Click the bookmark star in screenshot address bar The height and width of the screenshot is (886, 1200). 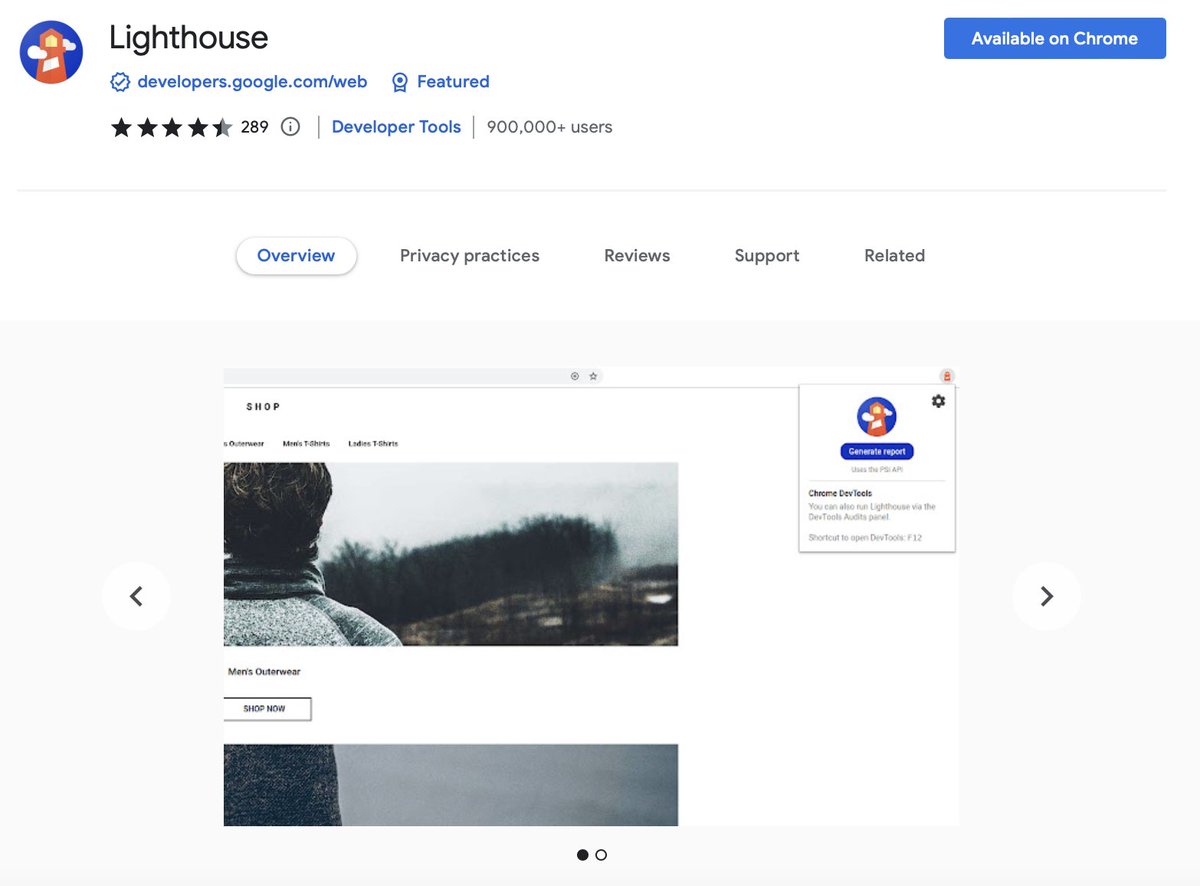coord(593,377)
